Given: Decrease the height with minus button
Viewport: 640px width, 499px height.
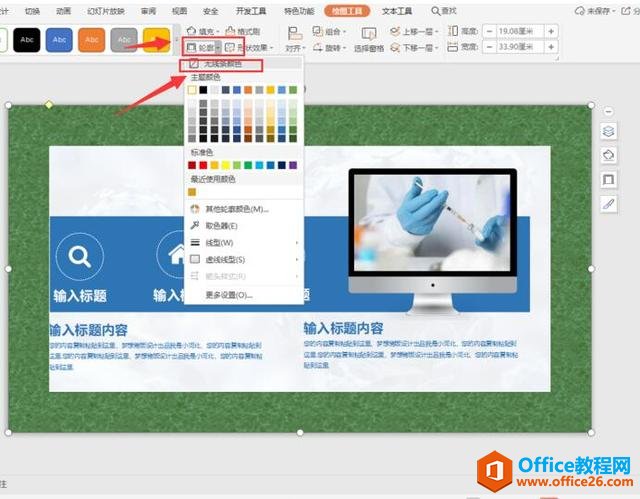Looking at the screenshot, I should tap(489, 31).
